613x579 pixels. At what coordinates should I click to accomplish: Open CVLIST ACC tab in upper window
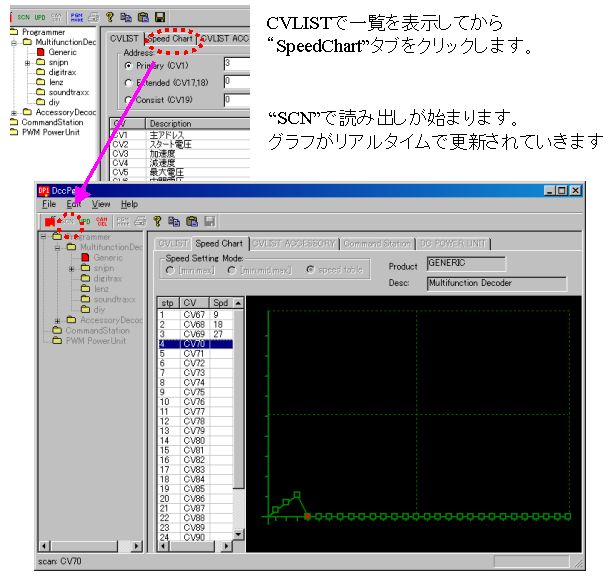click(x=224, y=39)
